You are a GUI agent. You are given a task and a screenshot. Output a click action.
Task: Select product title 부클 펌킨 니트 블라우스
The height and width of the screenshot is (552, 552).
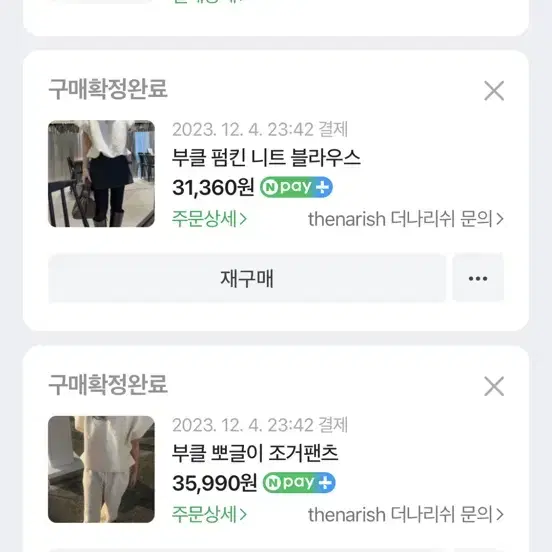(x=266, y=158)
